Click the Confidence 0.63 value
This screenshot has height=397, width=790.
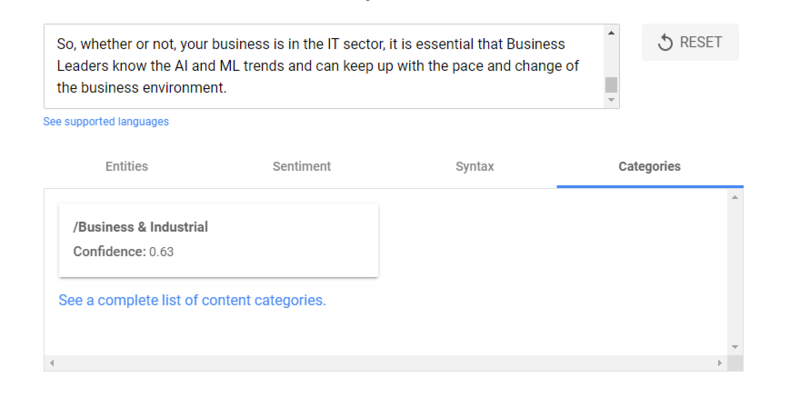tap(161, 251)
